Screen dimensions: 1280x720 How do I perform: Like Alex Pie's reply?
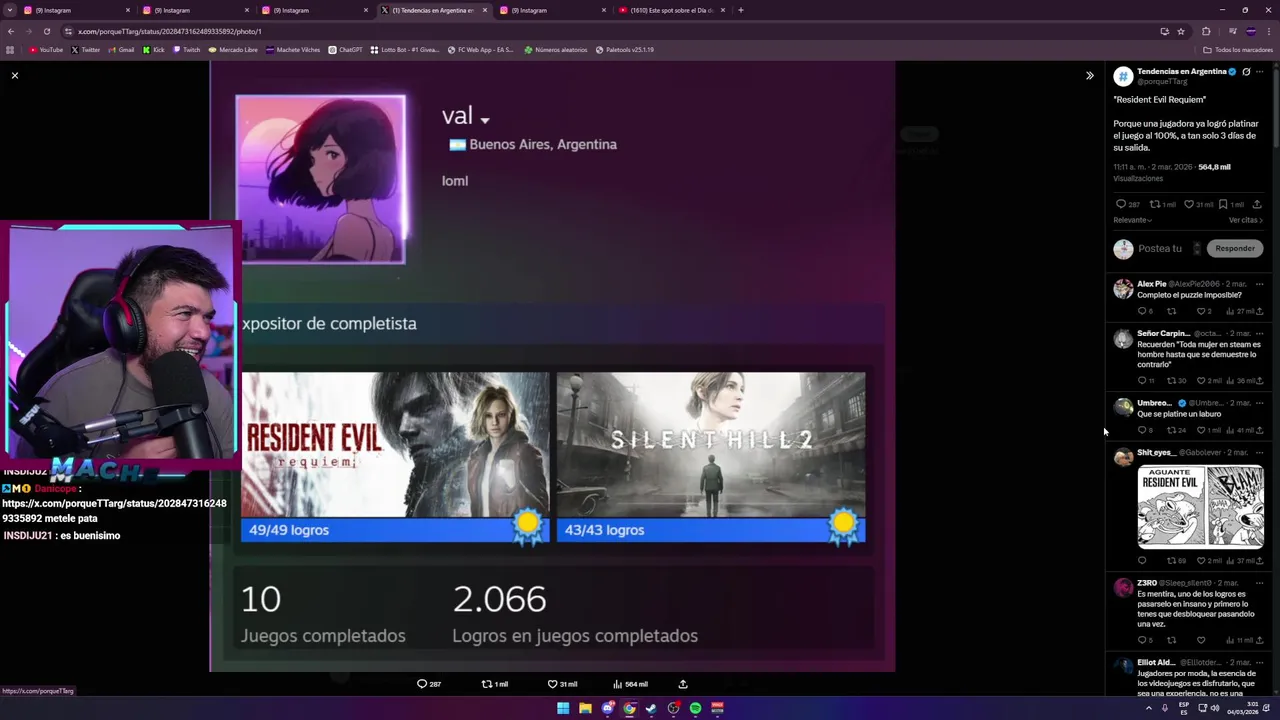(x=1201, y=311)
